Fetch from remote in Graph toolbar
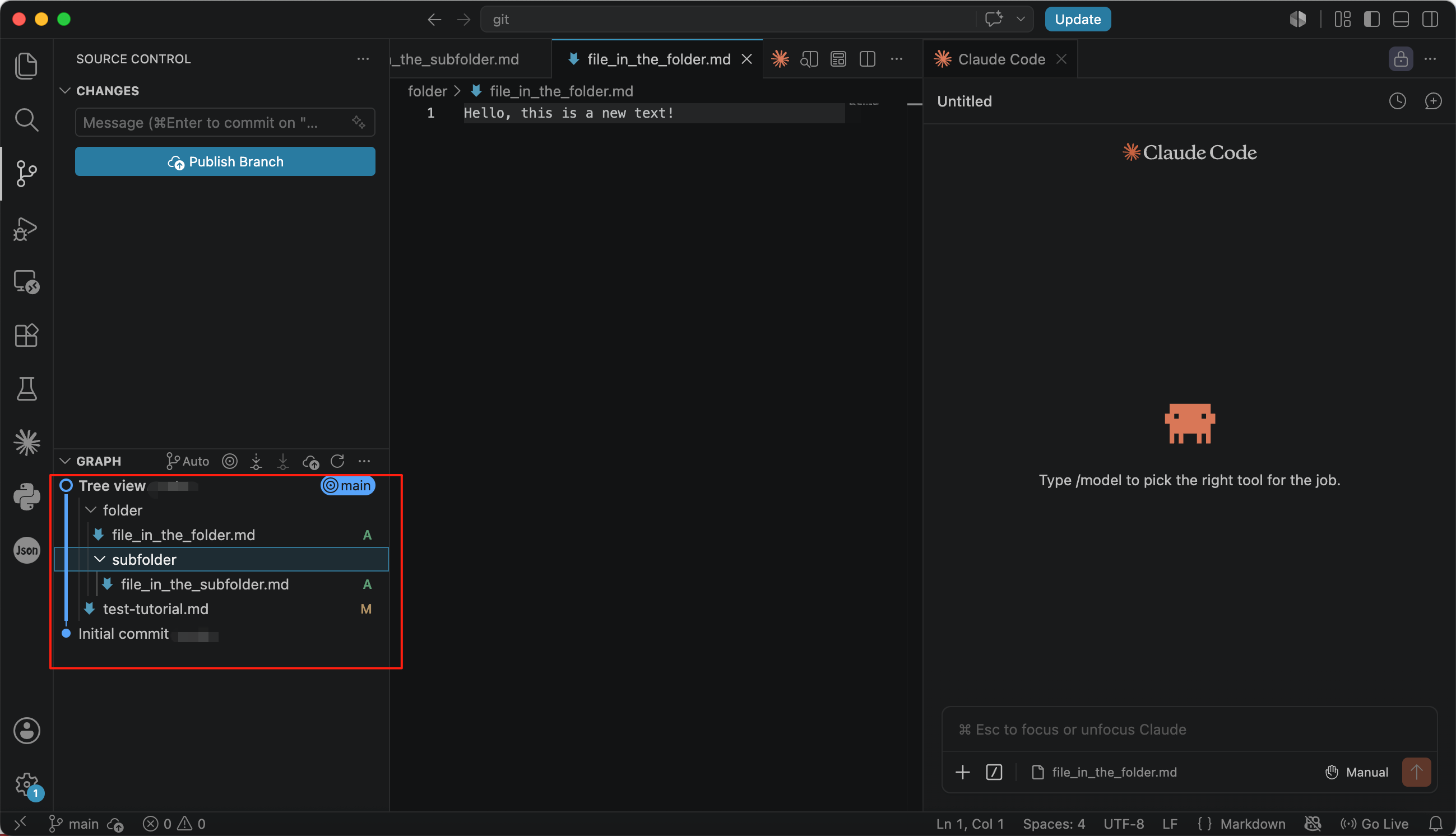This screenshot has width=1456, height=836. coord(256,461)
